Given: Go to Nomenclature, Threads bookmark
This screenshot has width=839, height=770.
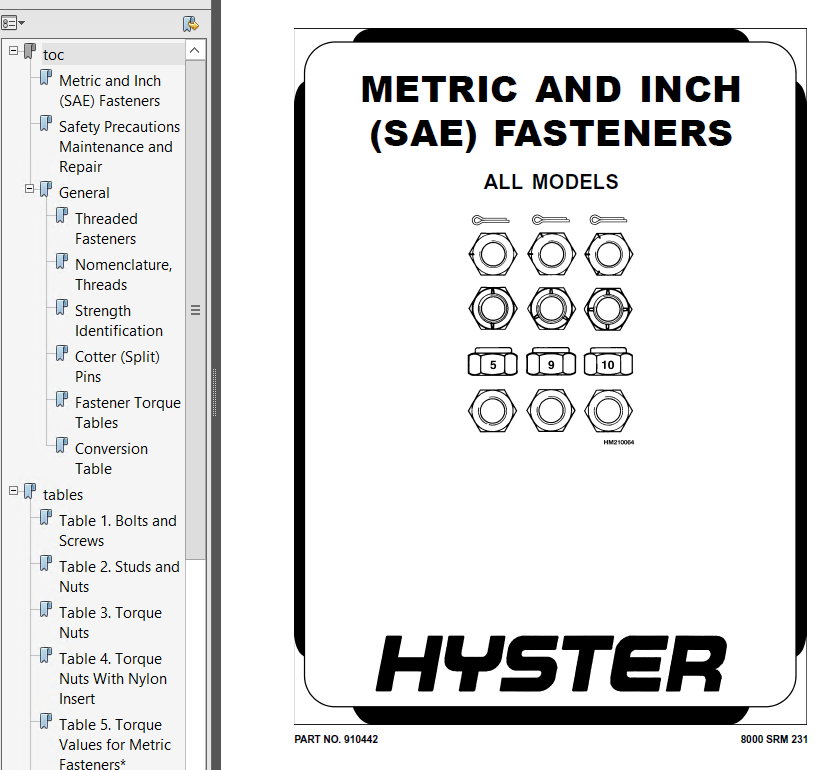Looking at the screenshot, I should click(x=124, y=275).
